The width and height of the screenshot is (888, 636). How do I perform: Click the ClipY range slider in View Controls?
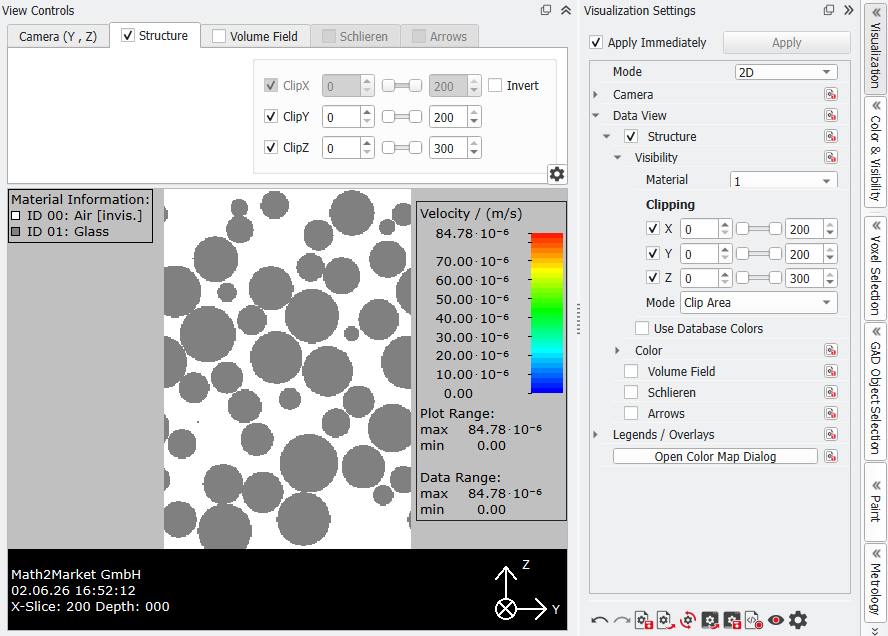click(x=402, y=117)
